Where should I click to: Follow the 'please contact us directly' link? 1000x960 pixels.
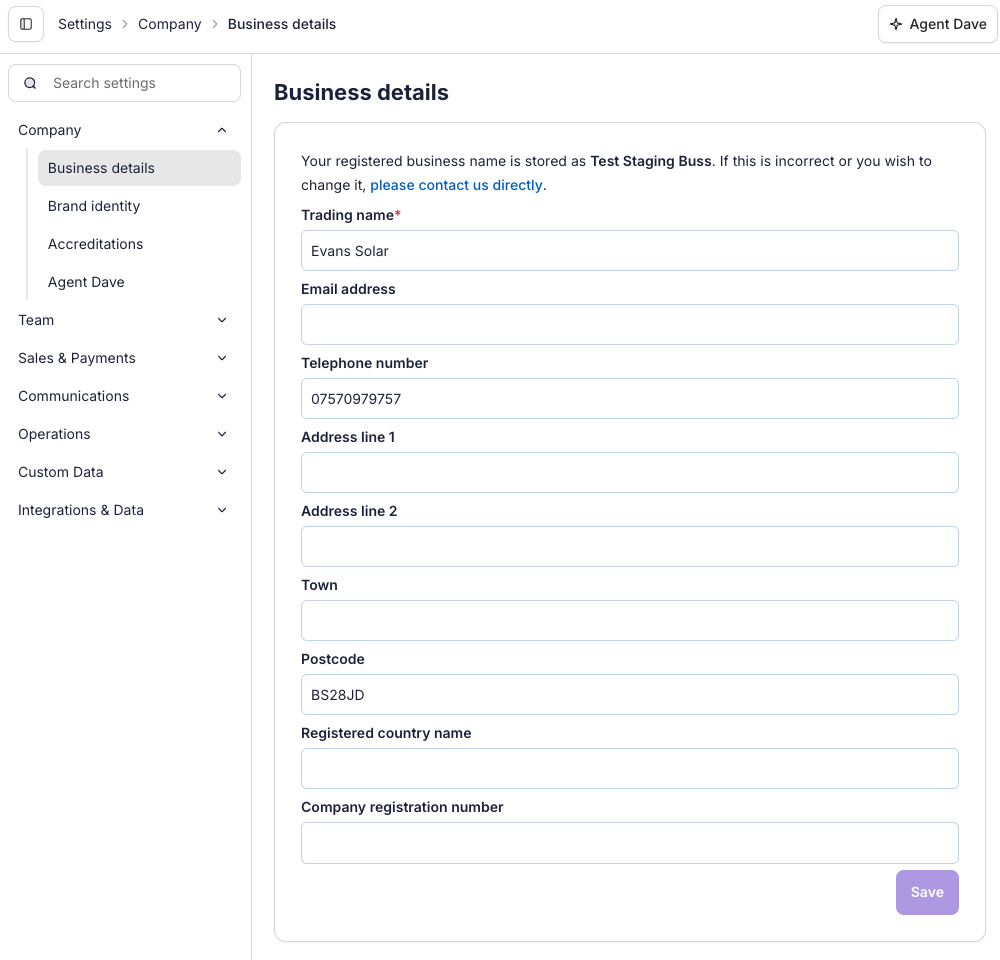point(457,185)
